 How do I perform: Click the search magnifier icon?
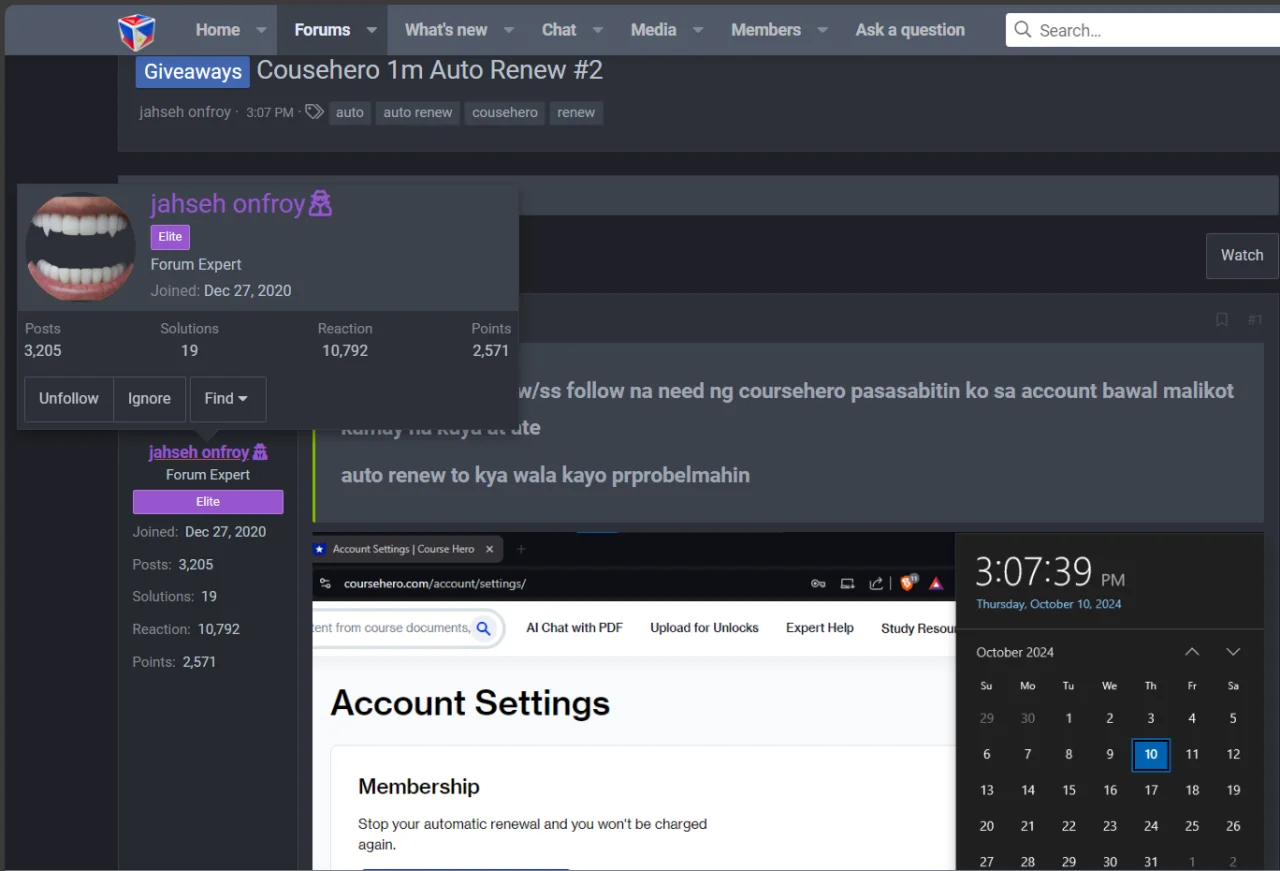pos(1022,30)
